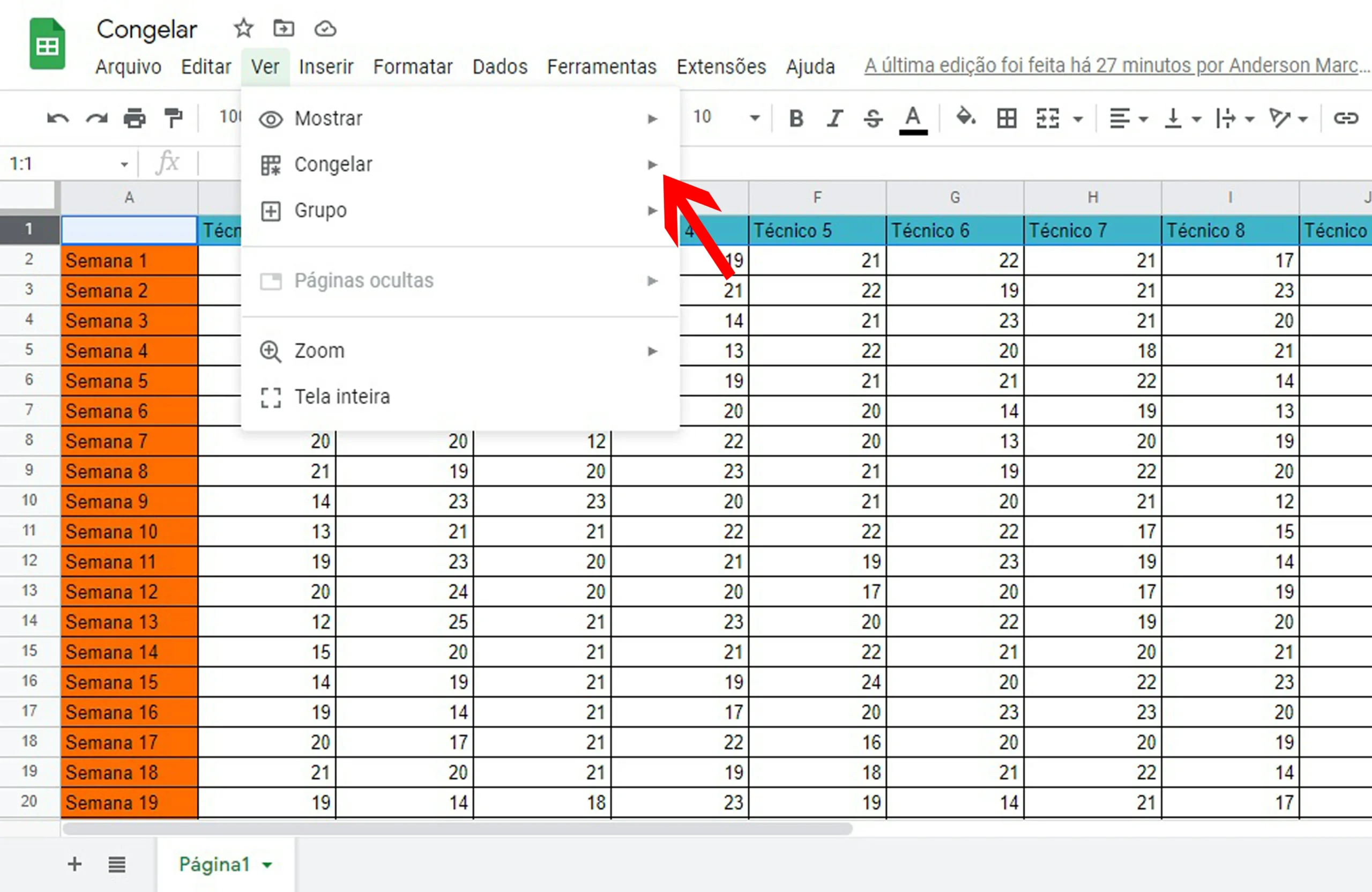Insert a link with chain icon
Screen dimensions: 1372x892
coord(1346,118)
